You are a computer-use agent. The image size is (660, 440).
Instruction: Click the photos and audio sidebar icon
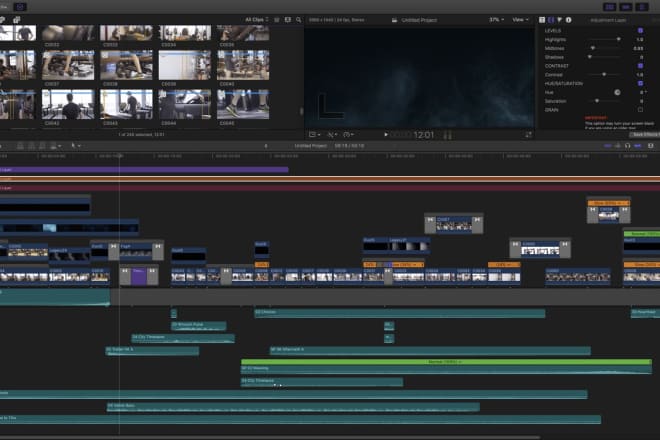pos(2,20)
